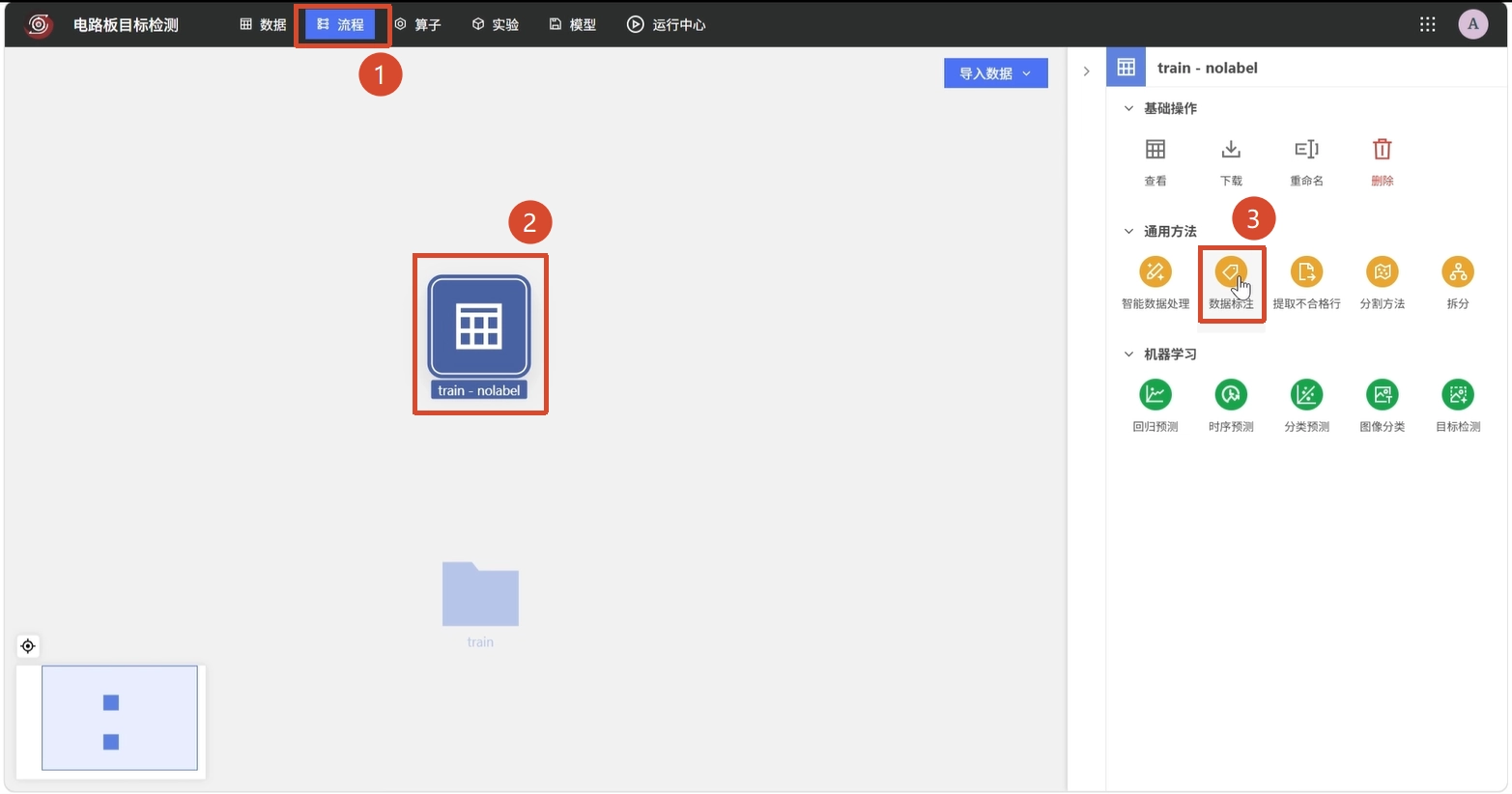Screen dimensions: 1512x794
Task: Click the red 删除 delete icon
Action: (1383, 150)
